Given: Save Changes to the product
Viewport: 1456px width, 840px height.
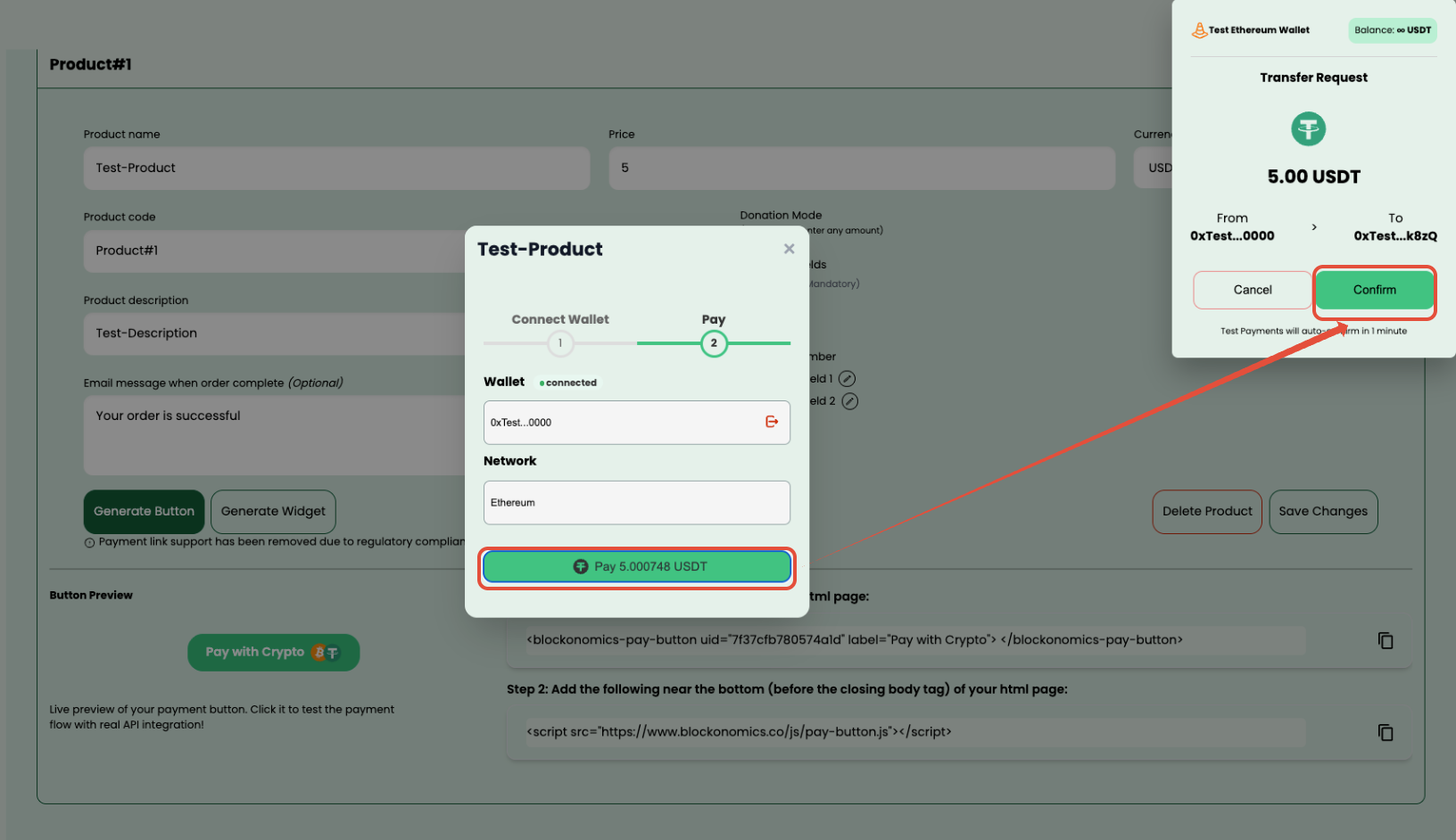Looking at the screenshot, I should pyautogui.click(x=1323, y=512).
